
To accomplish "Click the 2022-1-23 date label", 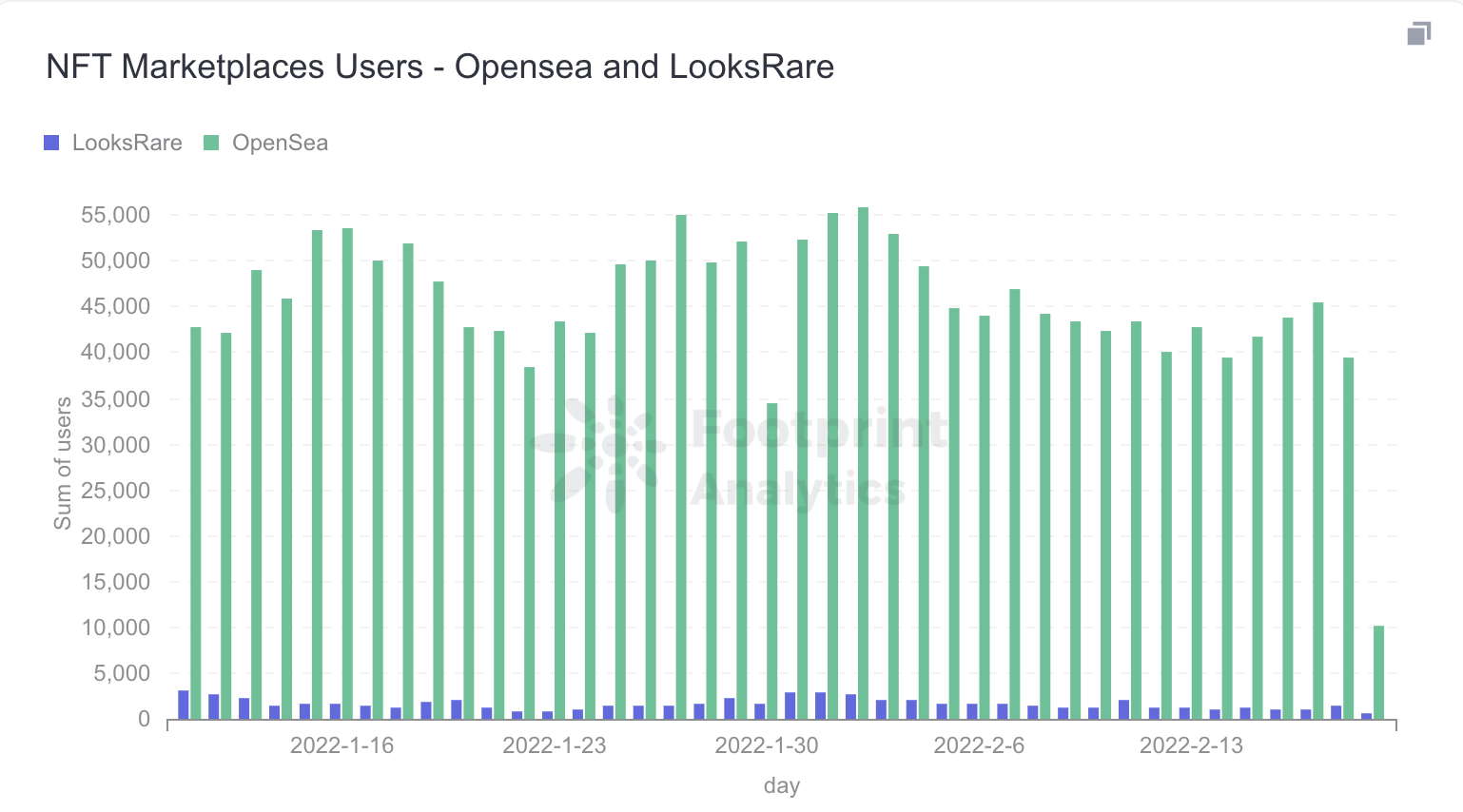I will tap(555, 745).
